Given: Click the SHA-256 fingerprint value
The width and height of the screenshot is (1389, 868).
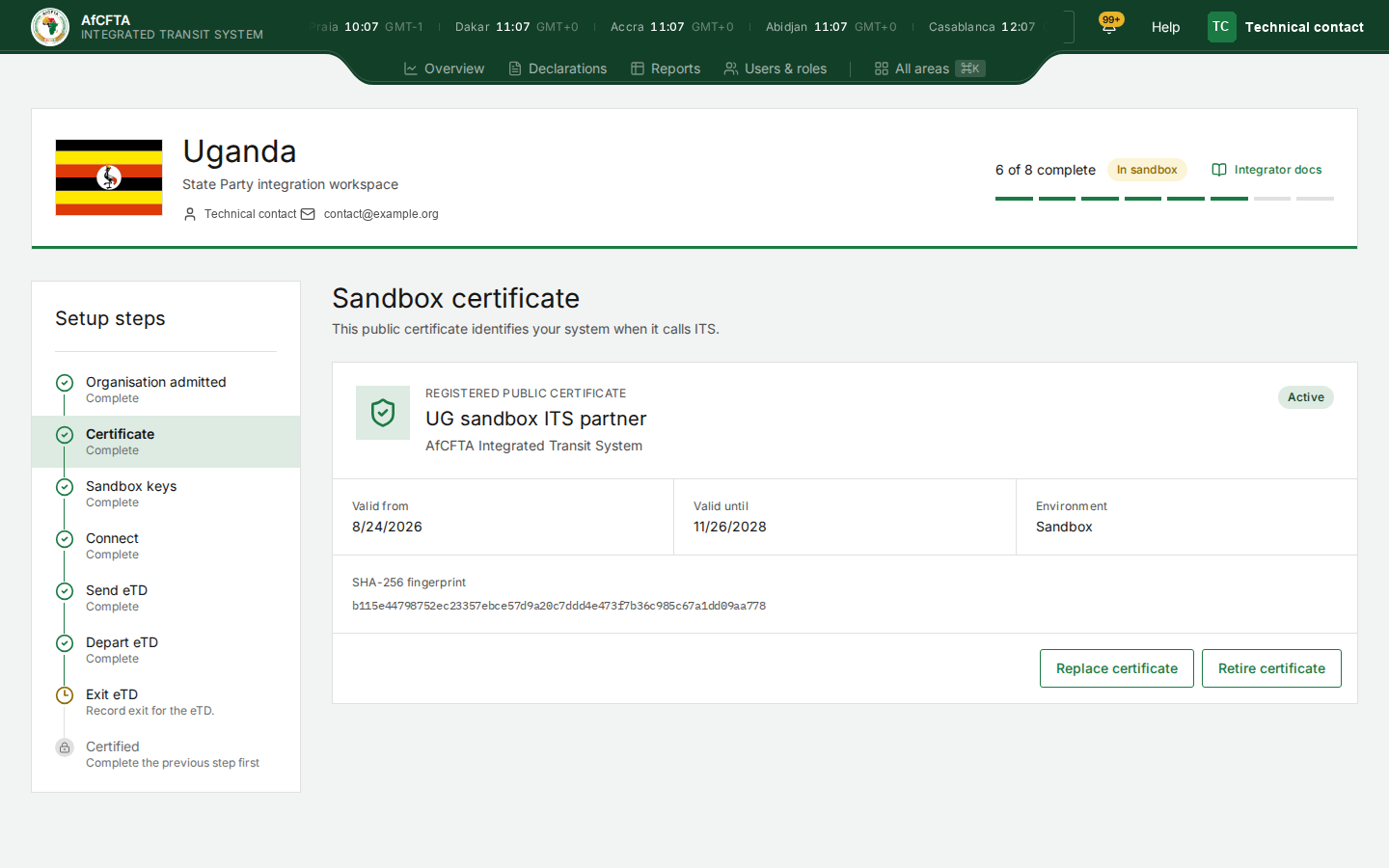Looking at the screenshot, I should point(558,606).
